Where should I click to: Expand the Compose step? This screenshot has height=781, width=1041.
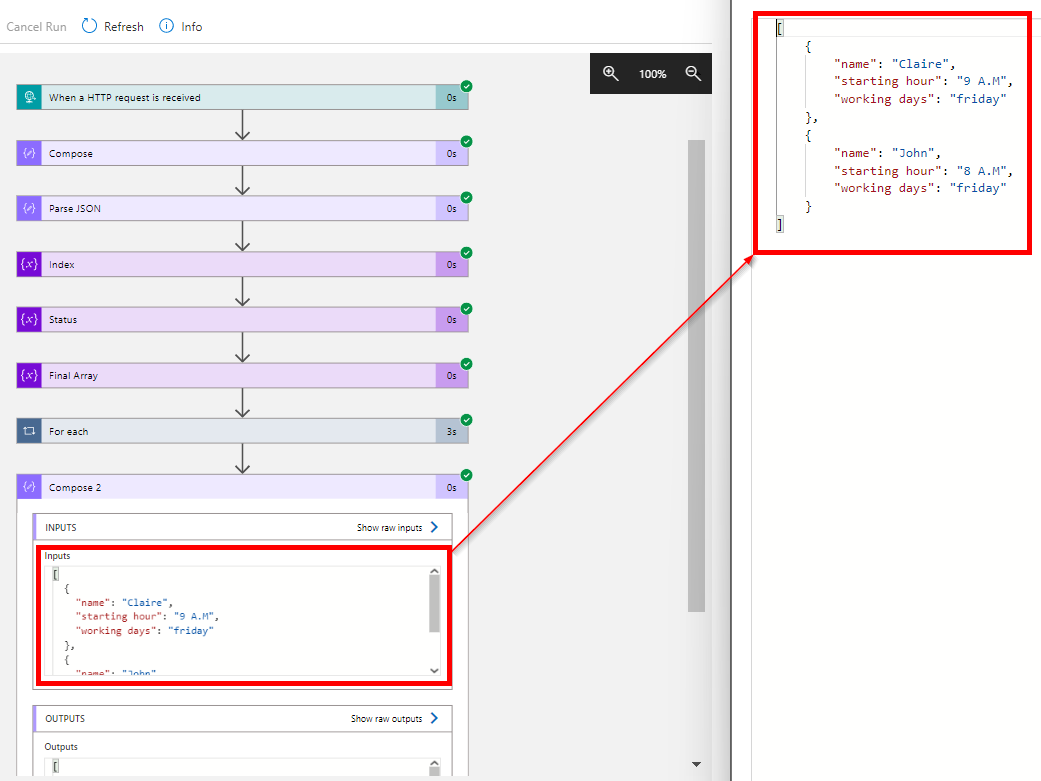click(242, 153)
